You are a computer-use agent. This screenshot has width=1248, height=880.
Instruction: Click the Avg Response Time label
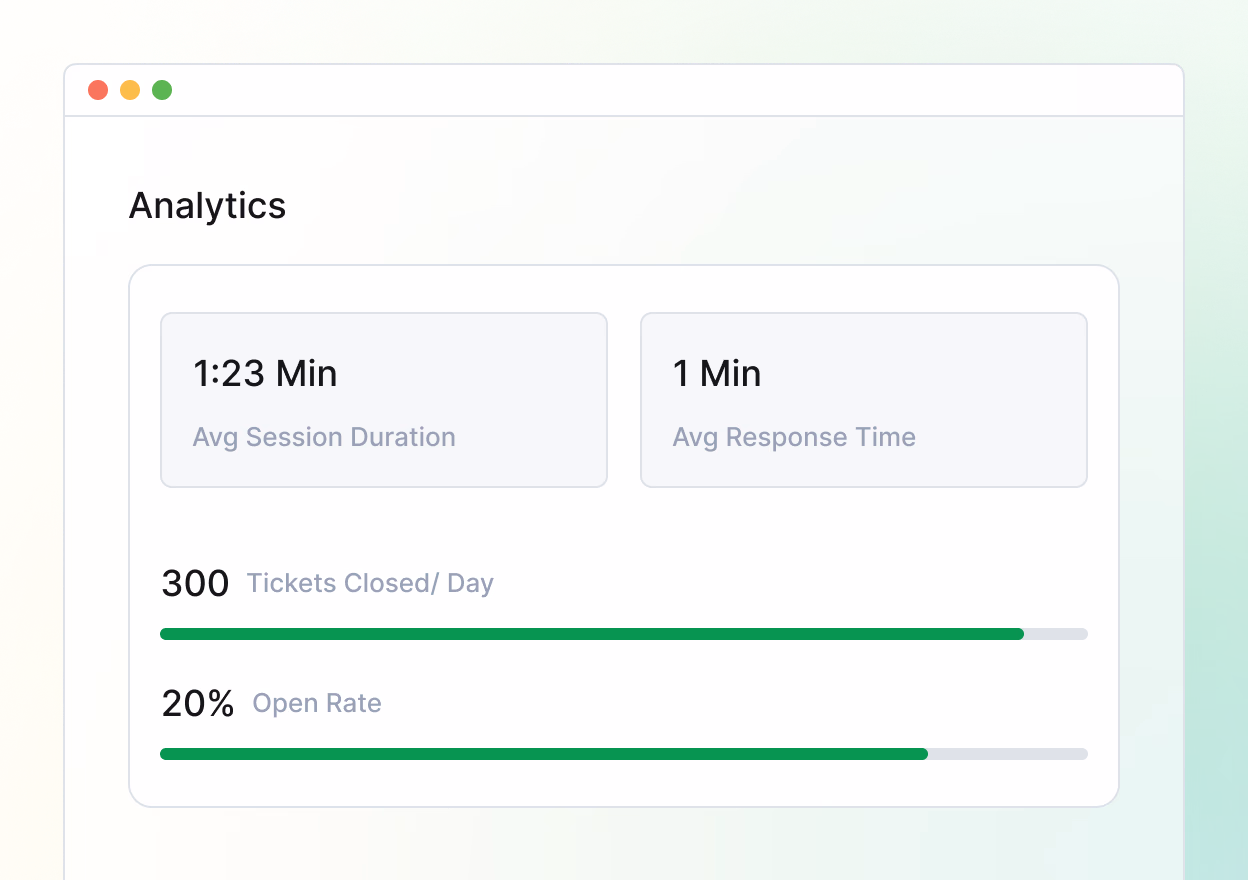(x=794, y=437)
